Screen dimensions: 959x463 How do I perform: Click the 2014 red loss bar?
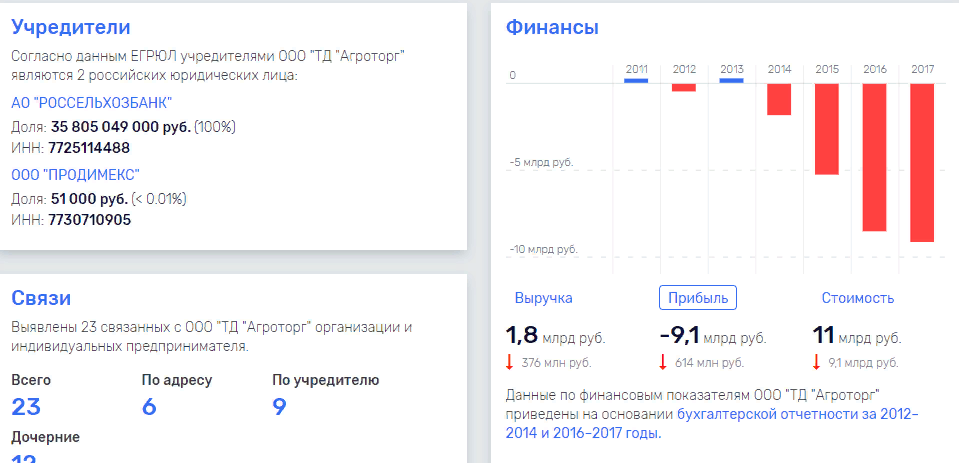(779, 99)
